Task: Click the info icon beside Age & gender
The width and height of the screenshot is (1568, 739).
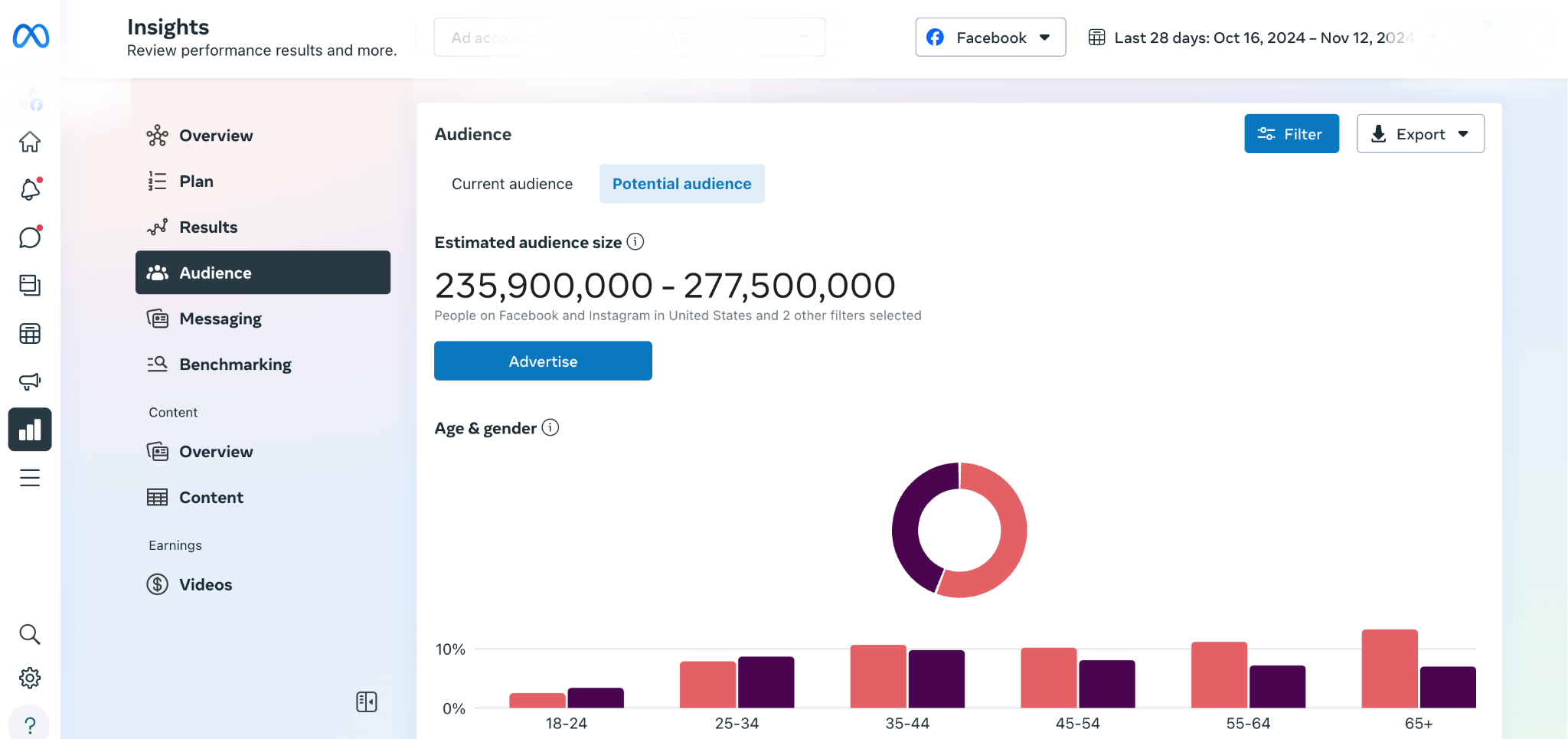Action: point(550,427)
